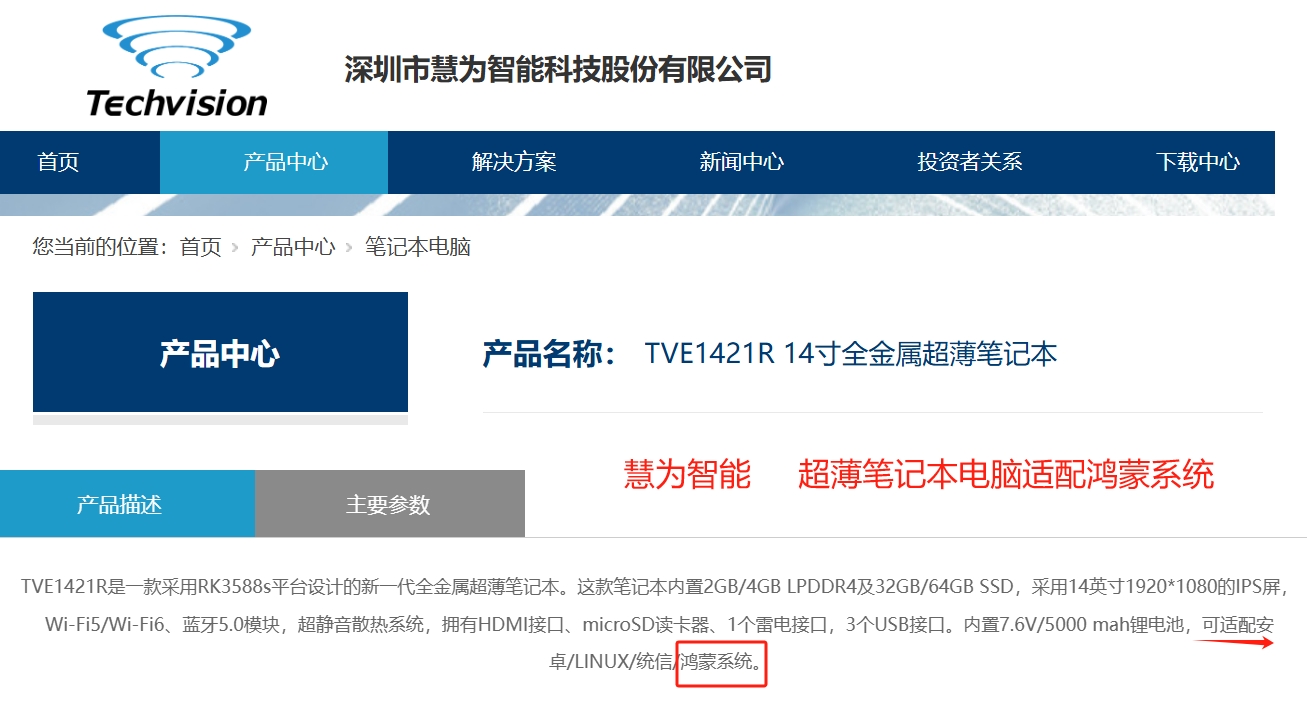
Task: Click the 产品名称： label
Action: click(x=549, y=353)
